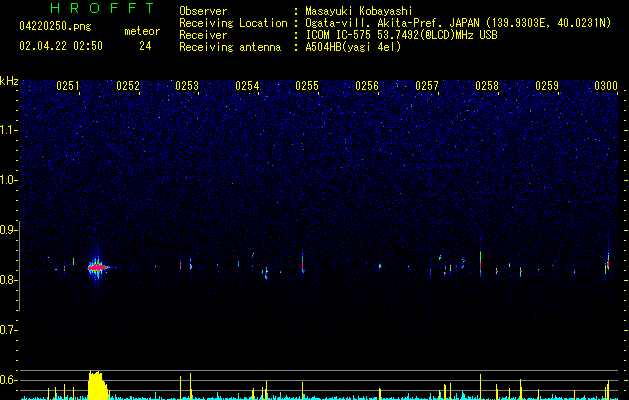Screen dimensions: 629x400
Task: Click the 0256 time marker
Action: pos(367,86)
